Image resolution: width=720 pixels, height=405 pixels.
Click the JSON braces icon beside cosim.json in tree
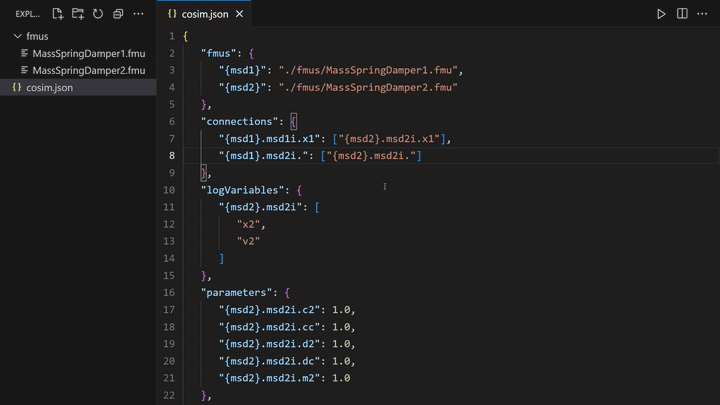pyautogui.click(x=17, y=87)
